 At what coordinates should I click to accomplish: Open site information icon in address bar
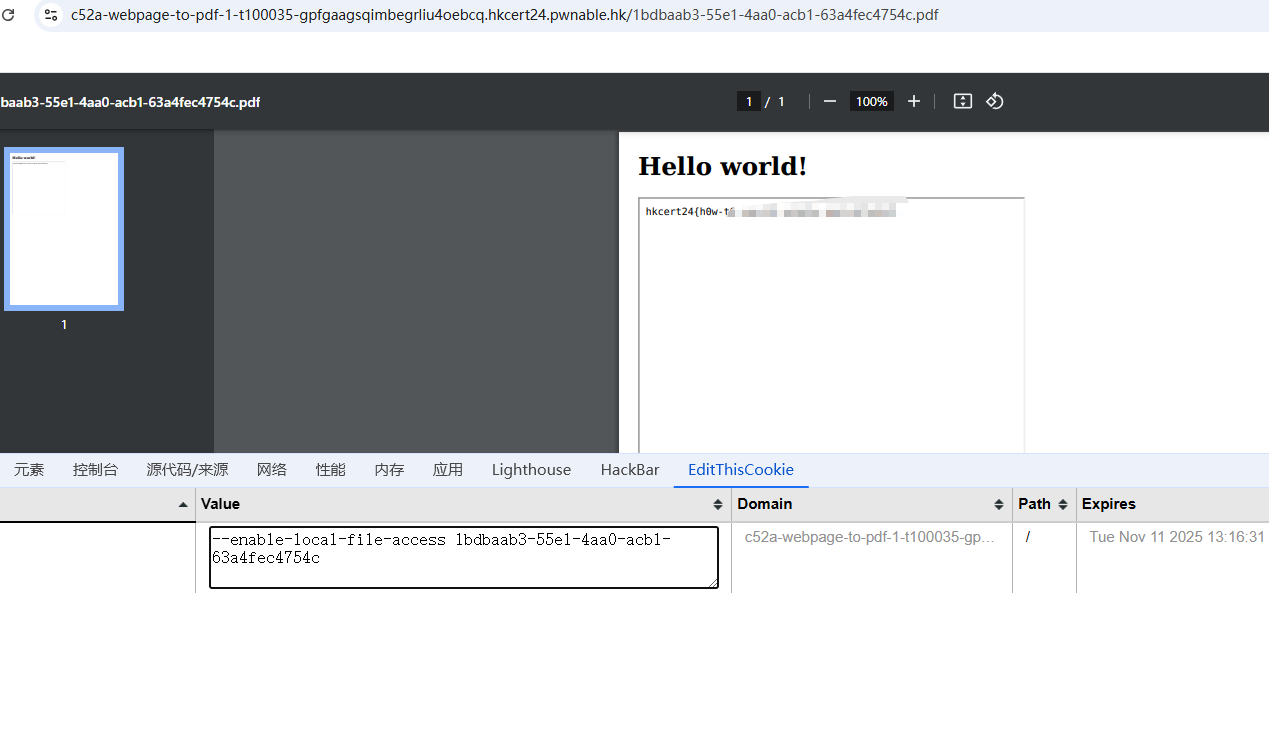[51, 15]
